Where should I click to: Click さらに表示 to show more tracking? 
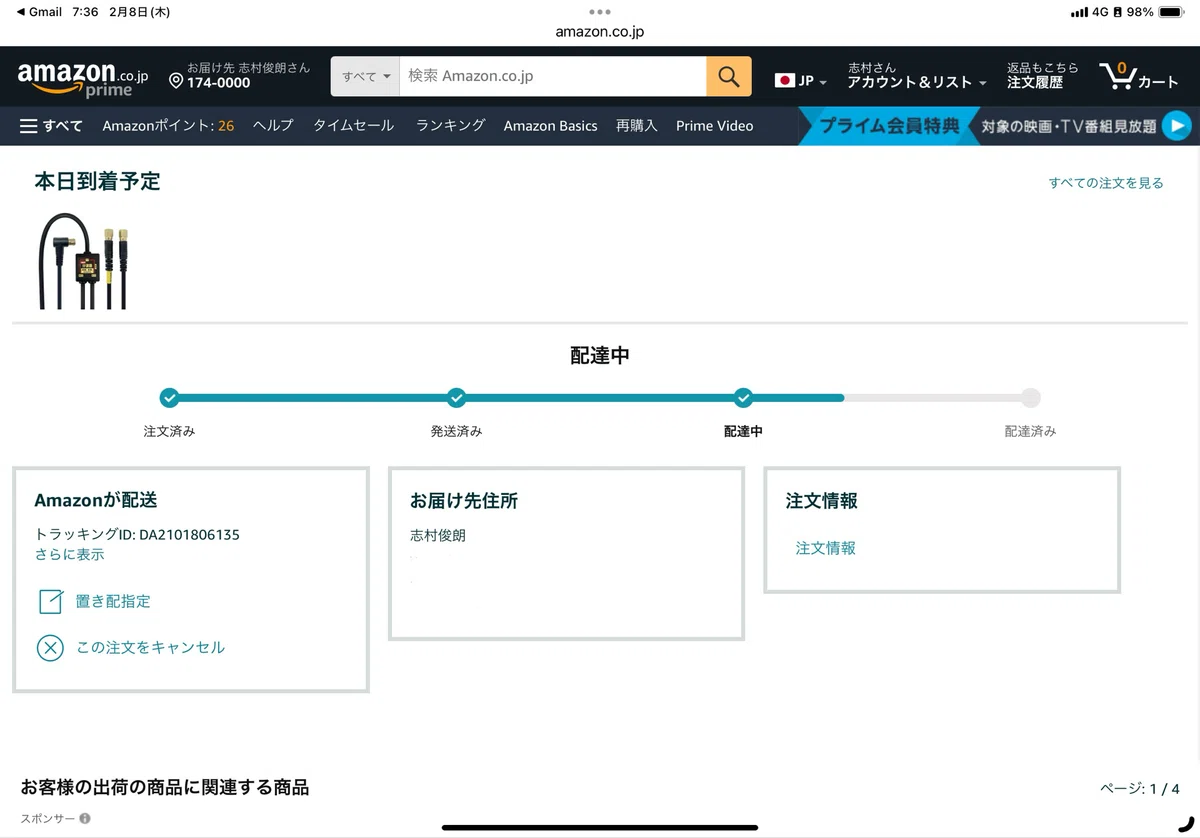tap(69, 554)
